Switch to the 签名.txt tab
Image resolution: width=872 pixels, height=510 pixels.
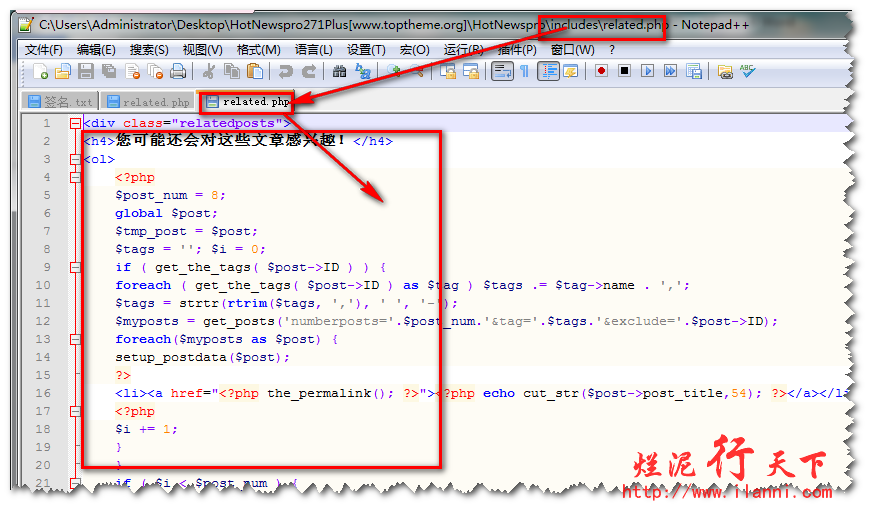tap(60, 102)
